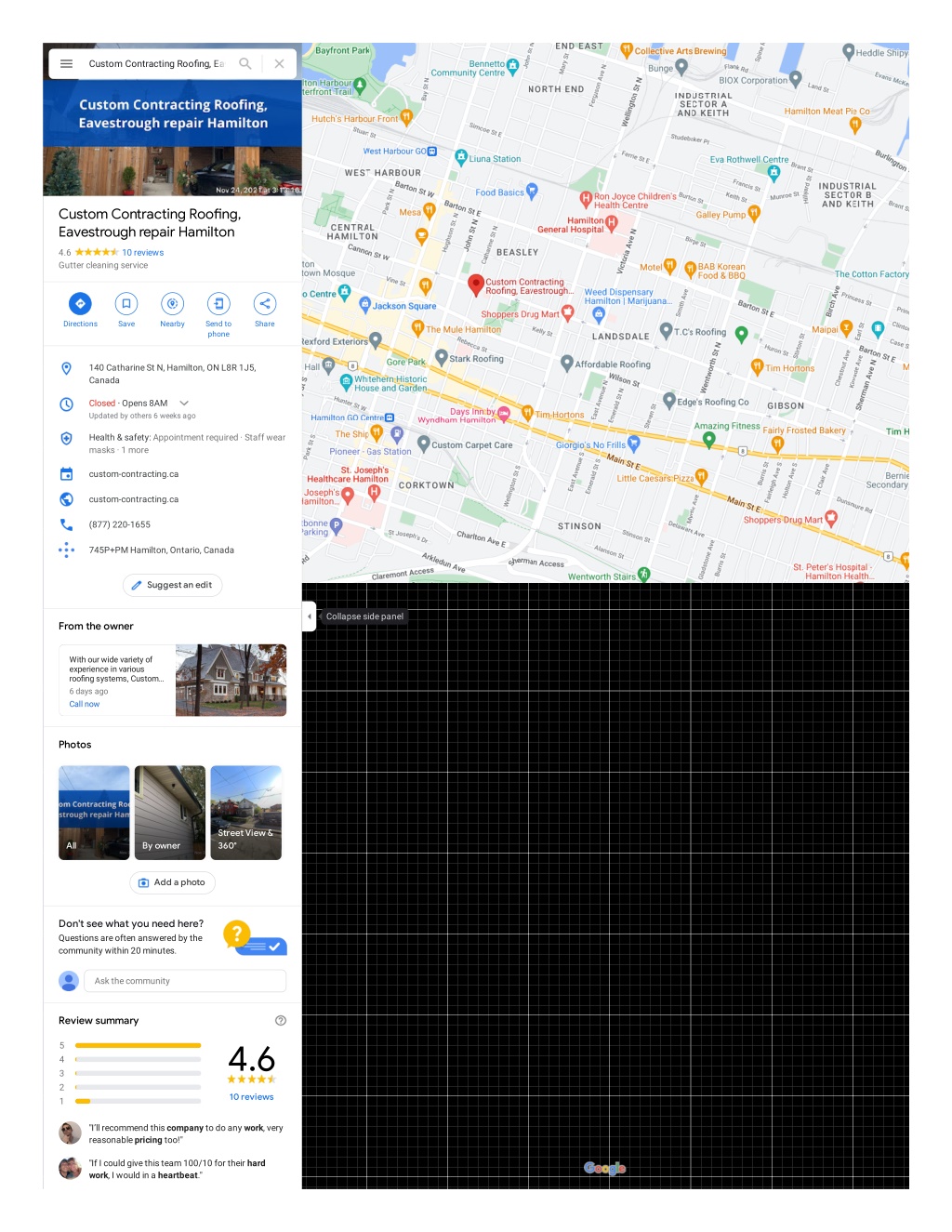The image size is (952, 1232).
Task: Send to phone icon
Action: (218, 304)
